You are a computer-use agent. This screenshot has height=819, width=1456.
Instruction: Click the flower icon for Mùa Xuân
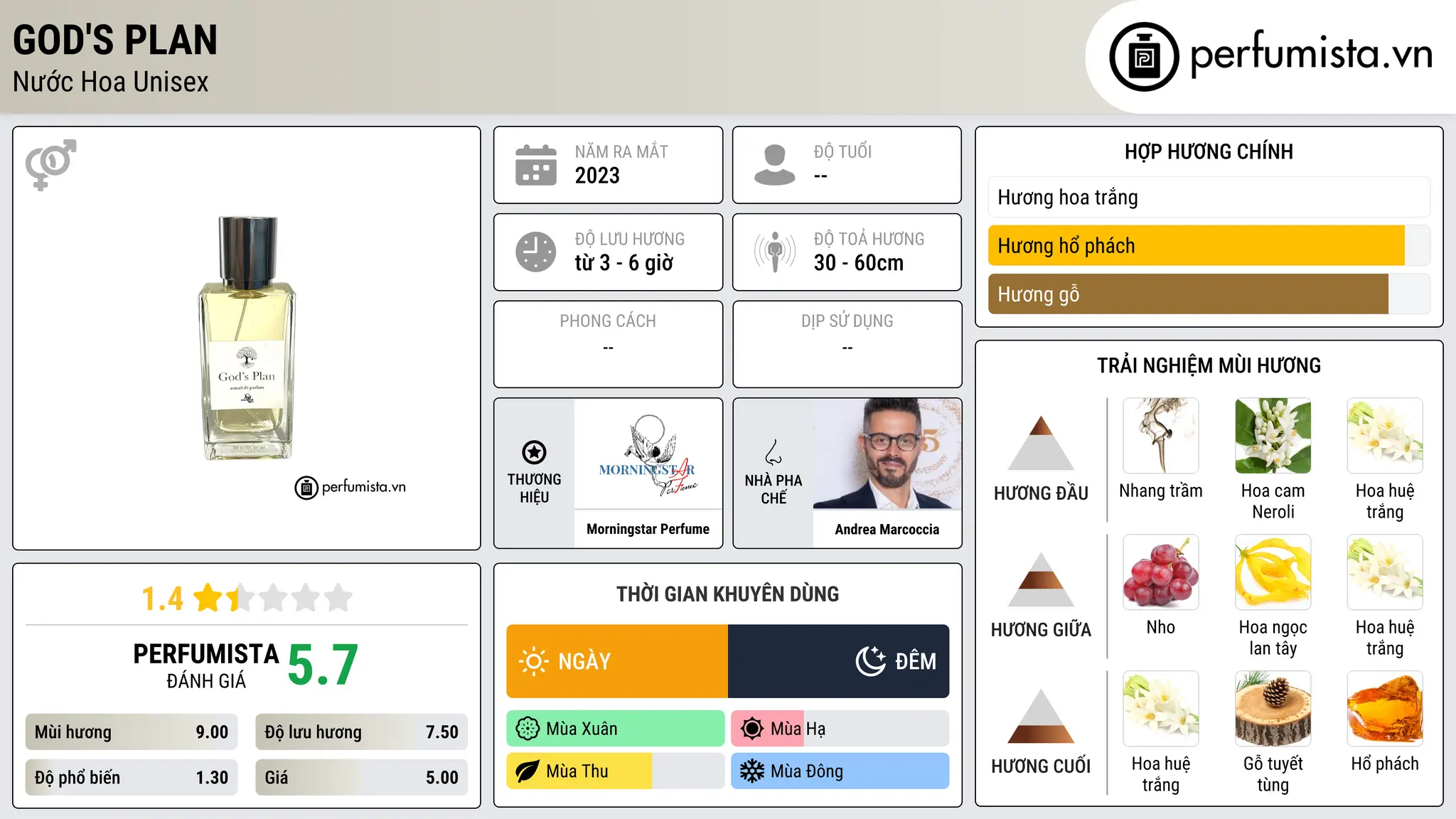click(528, 729)
